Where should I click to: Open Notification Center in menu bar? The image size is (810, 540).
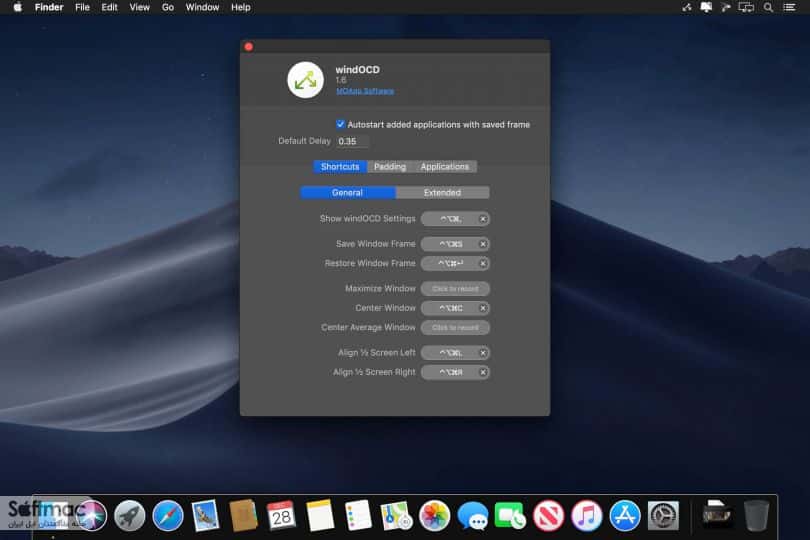[789, 7]
